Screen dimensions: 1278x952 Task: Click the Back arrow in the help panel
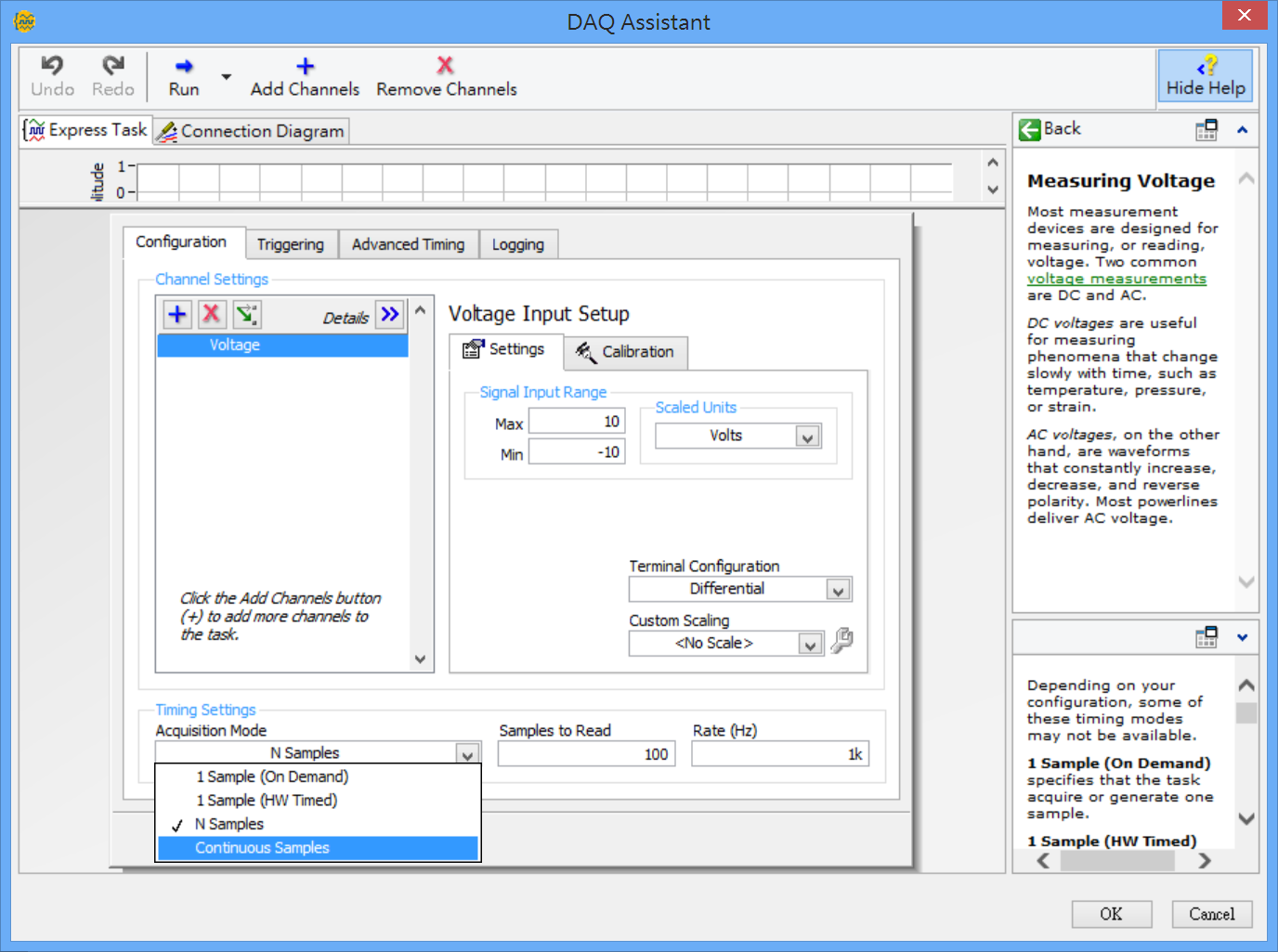click(x=1029, y=129)
